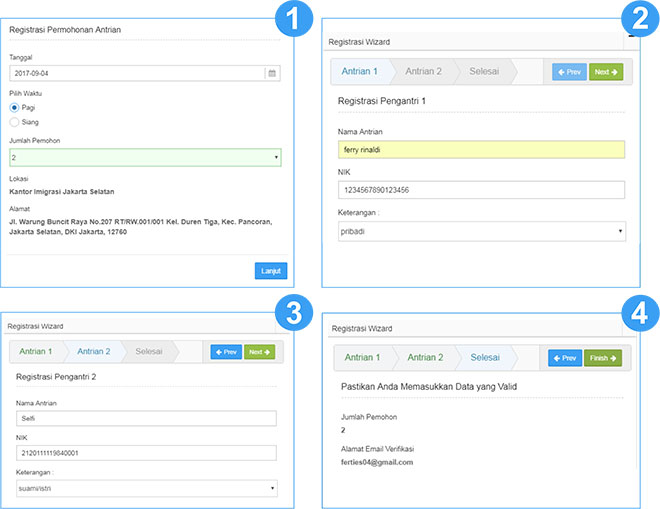Click the NIK field containing 1234567890123456
This screenshot has height=509, width=660.
481,190
